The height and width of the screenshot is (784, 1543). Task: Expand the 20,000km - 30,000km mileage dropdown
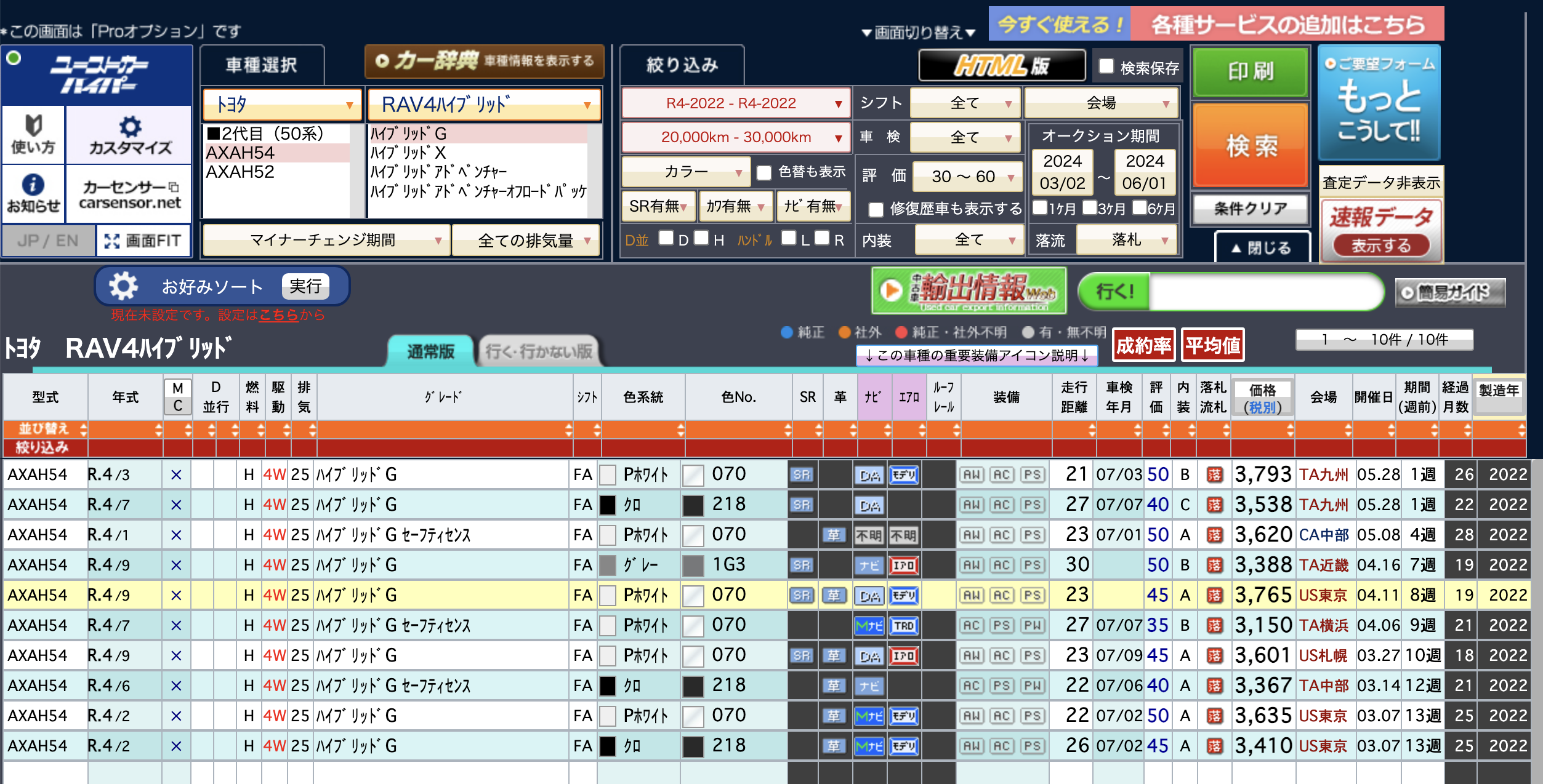pyautogui.click(x=736, y=137)
